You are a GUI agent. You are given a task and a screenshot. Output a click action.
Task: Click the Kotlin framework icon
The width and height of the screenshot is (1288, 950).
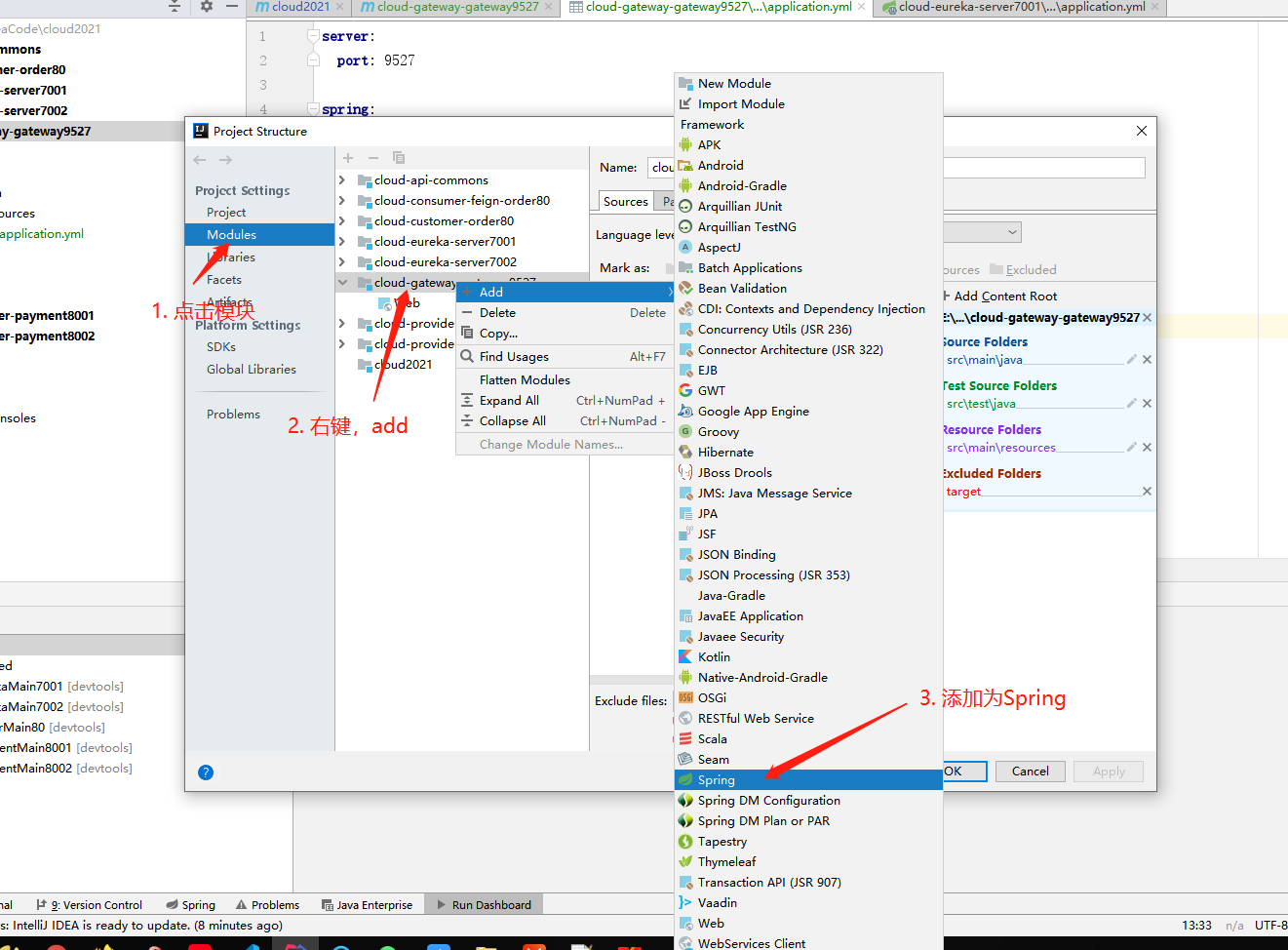pyautogui.click(x=685, y=657)
